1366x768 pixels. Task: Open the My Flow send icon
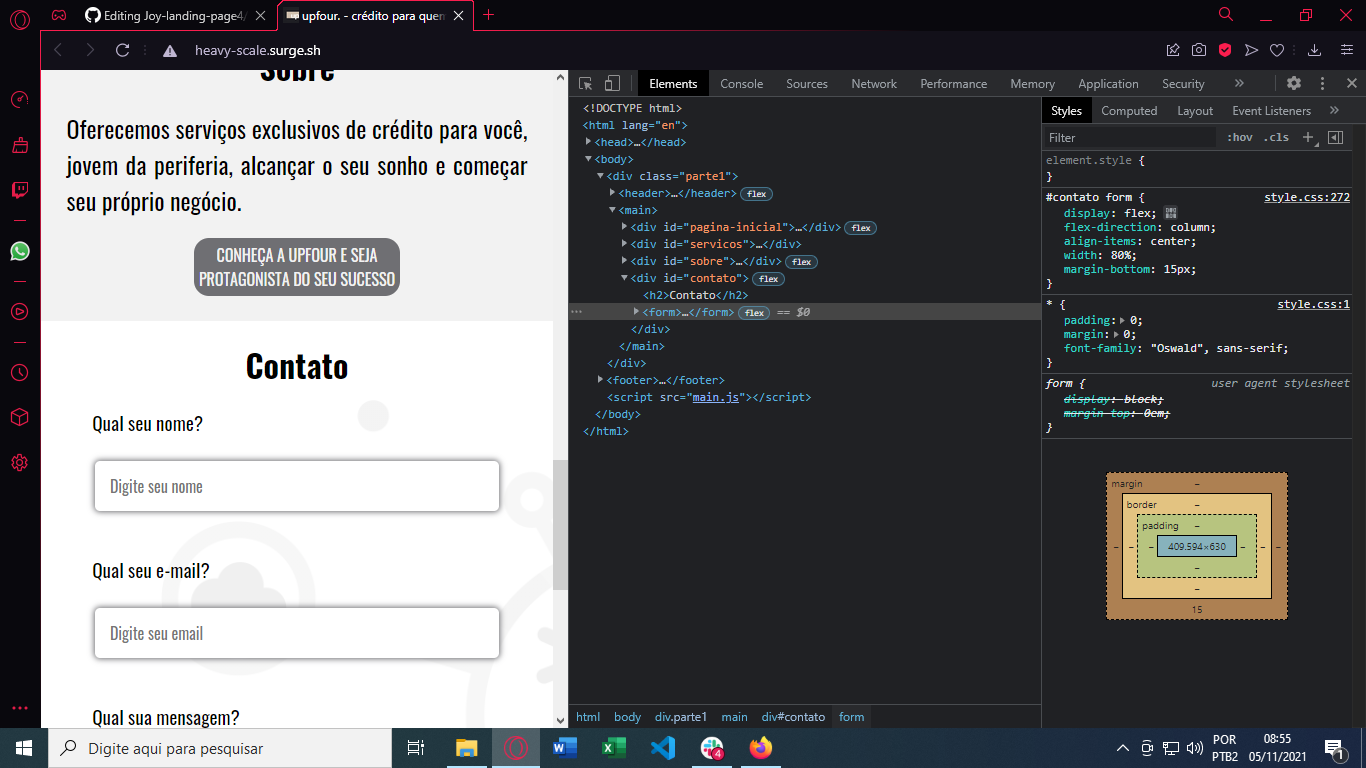pyautogui.click(x=1251, y=50)
